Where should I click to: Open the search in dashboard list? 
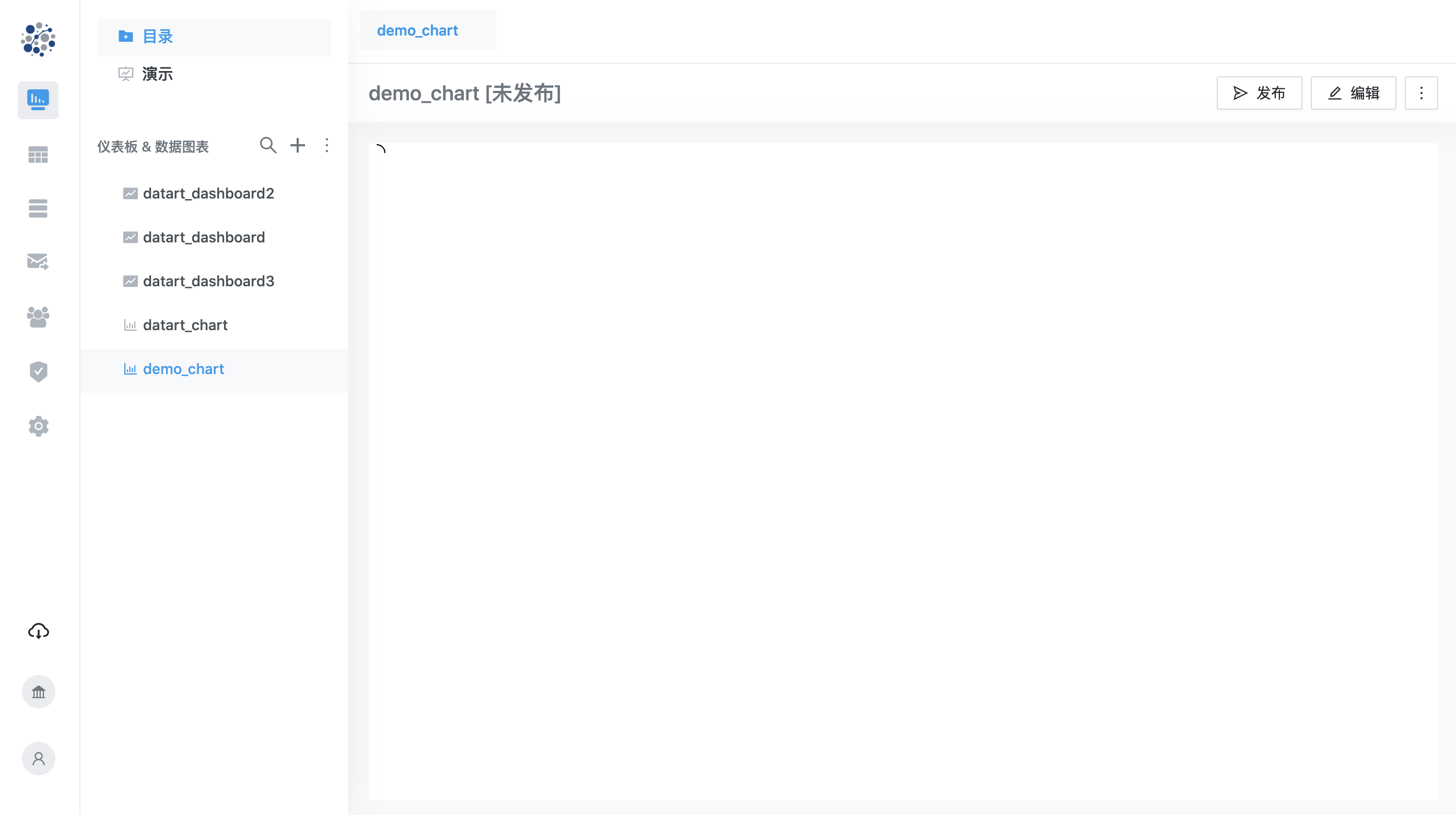(268, 145)
